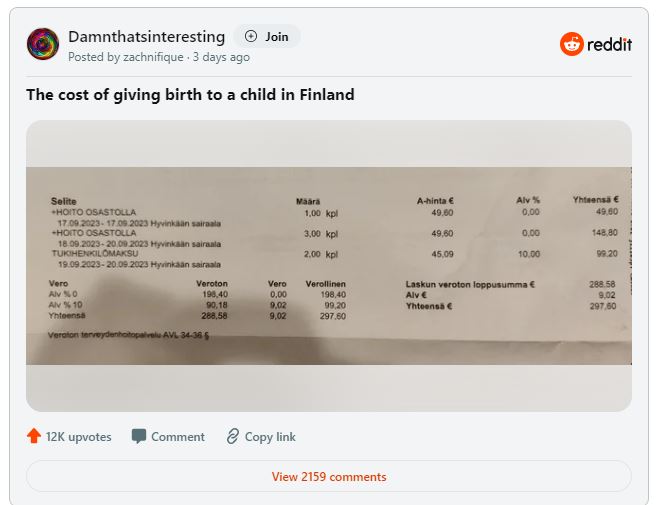Click the orange upvote arrow
Image resolution: width=658 pixels, height=505 pixels.
click(x=34, y=436)
